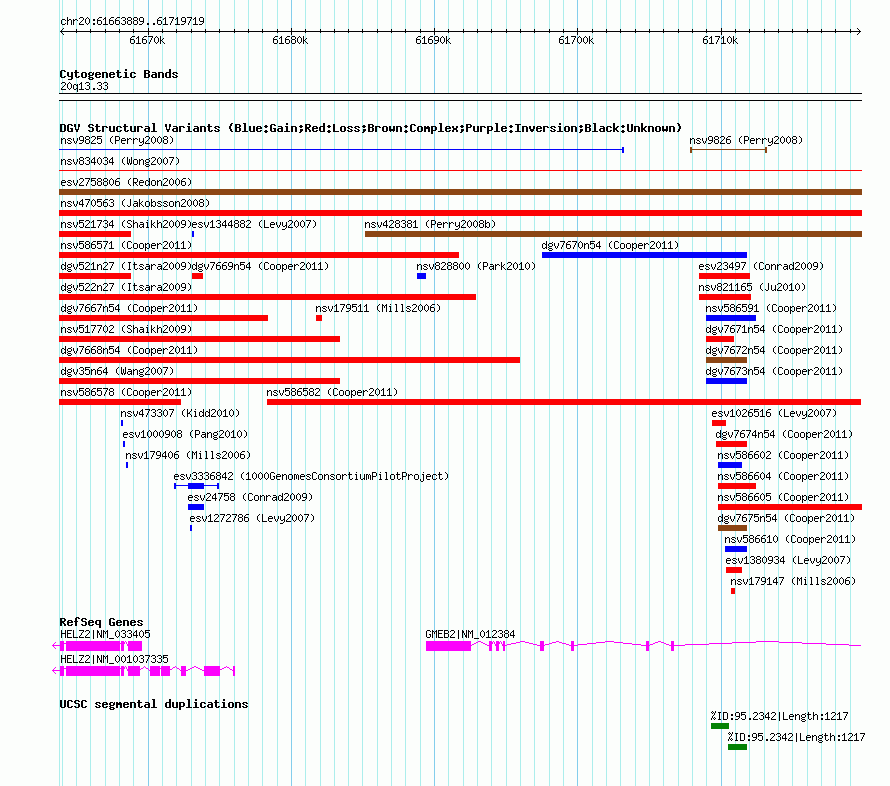
Task: Click nsv586605 (Cooper2011) variant label
Action: [783, 497]
